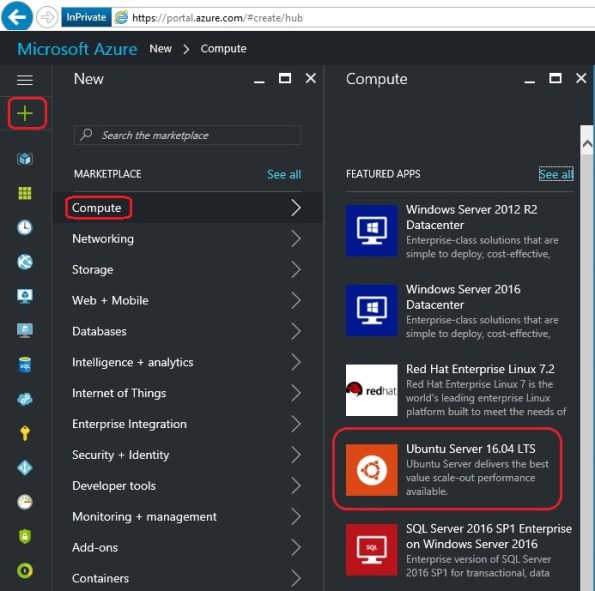The height and width of the screenshot is (591, 595).
Task: Open Recent clock icon in sidebar
Action: [25, 227]
